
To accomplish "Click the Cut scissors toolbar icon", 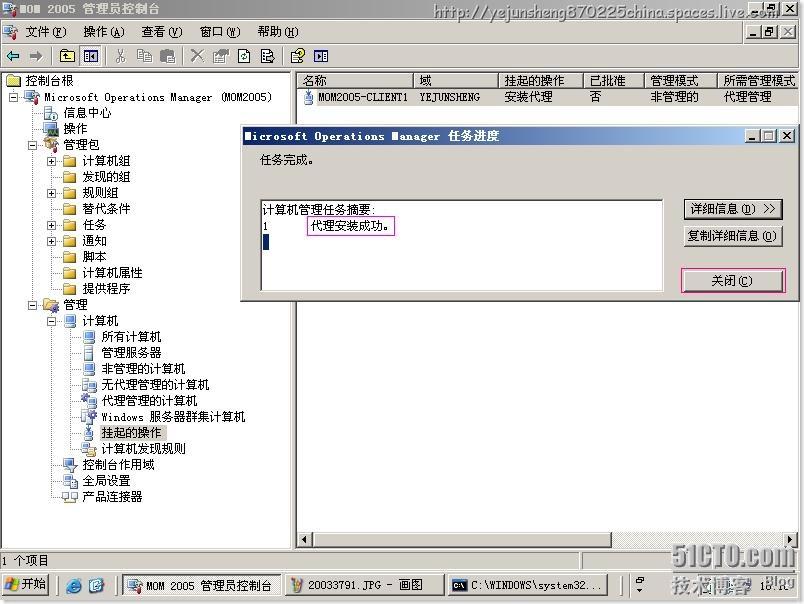I will [x=120, y=56].
